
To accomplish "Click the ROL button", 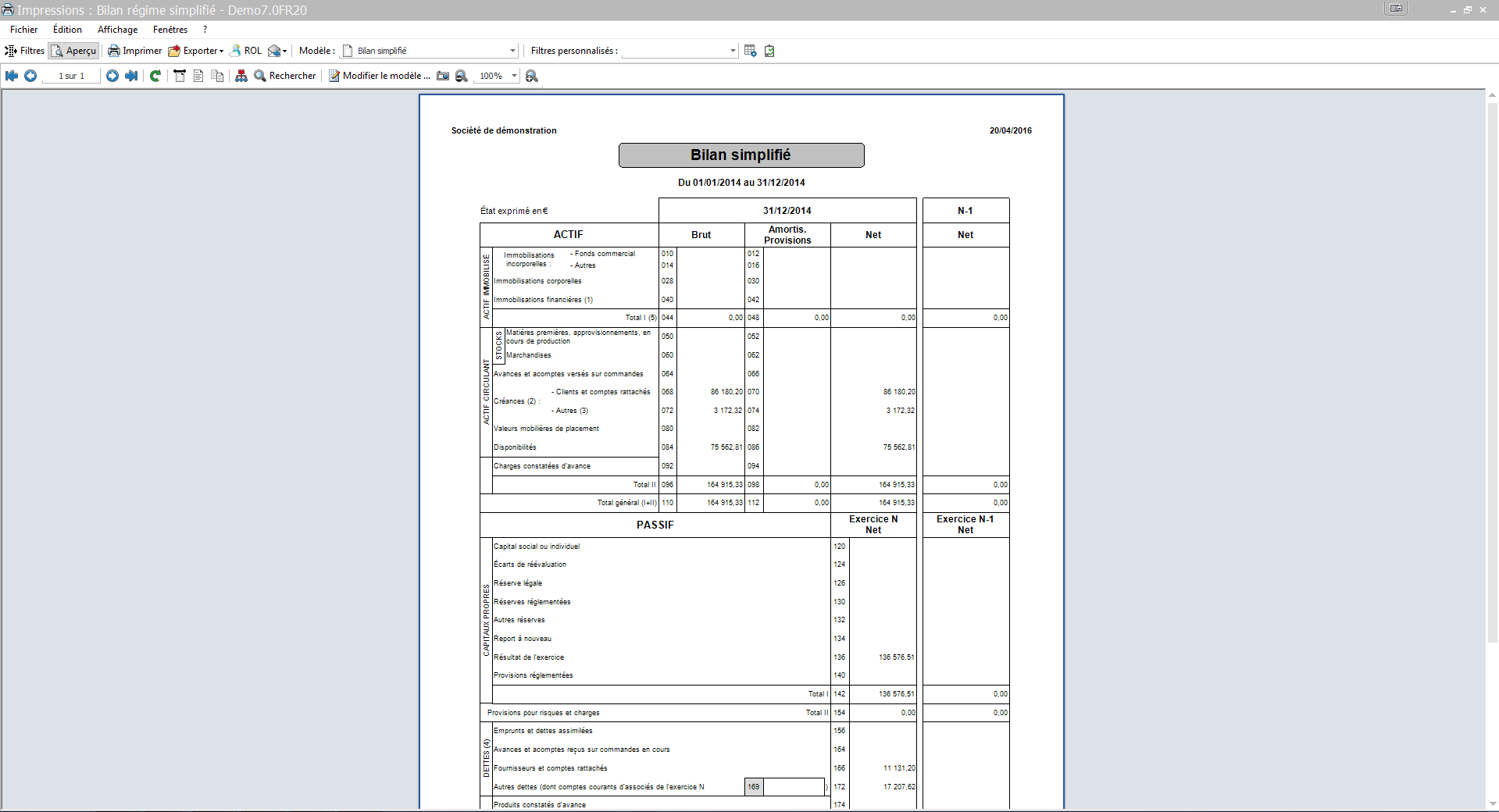I will [x=245, y=51].
